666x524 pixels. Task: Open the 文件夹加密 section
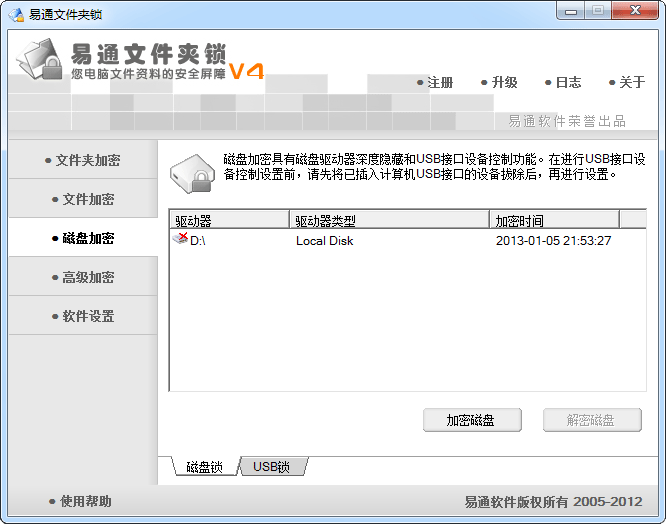tap(83, 160)
